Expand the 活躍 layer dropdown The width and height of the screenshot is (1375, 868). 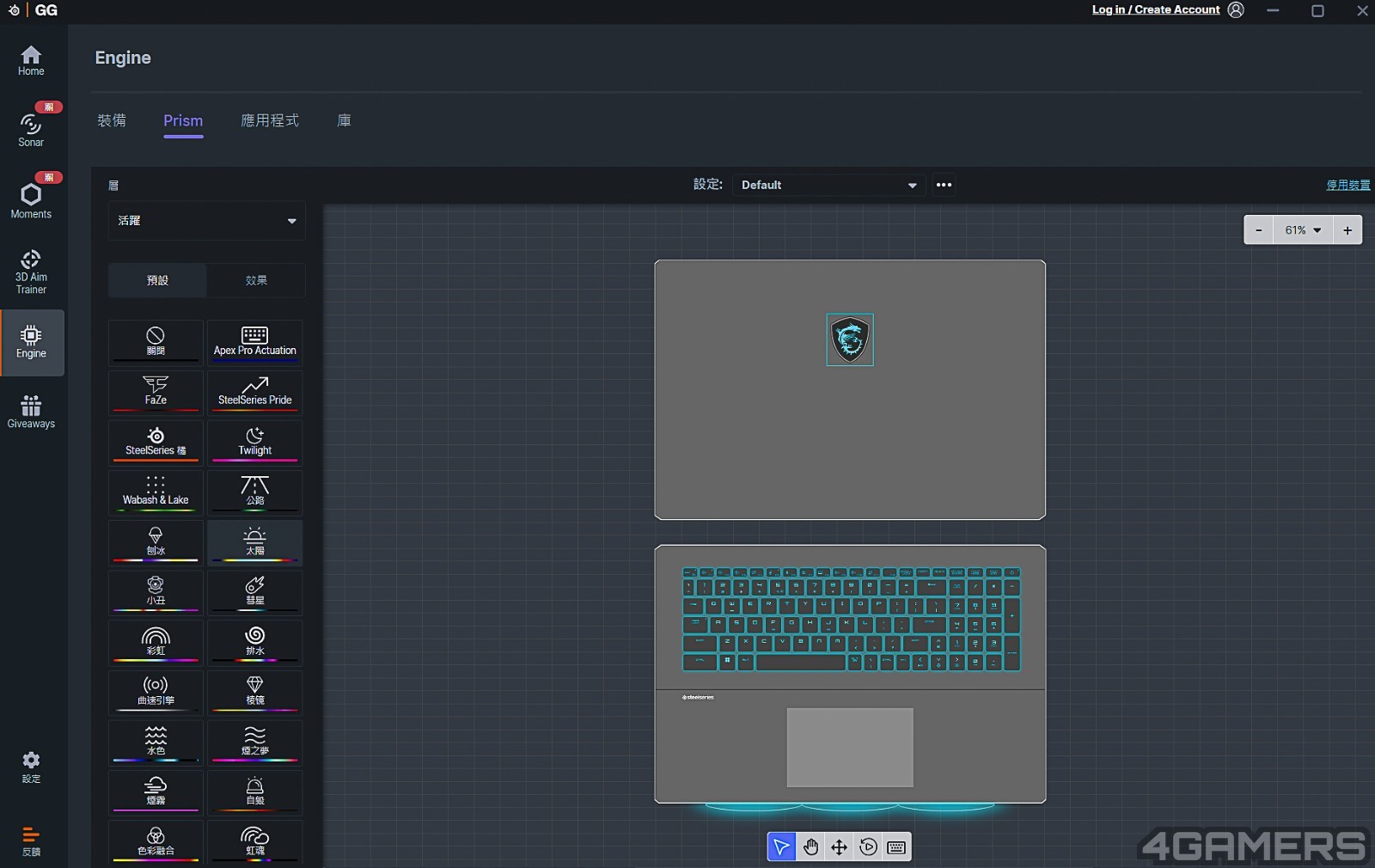pos(207,221)
